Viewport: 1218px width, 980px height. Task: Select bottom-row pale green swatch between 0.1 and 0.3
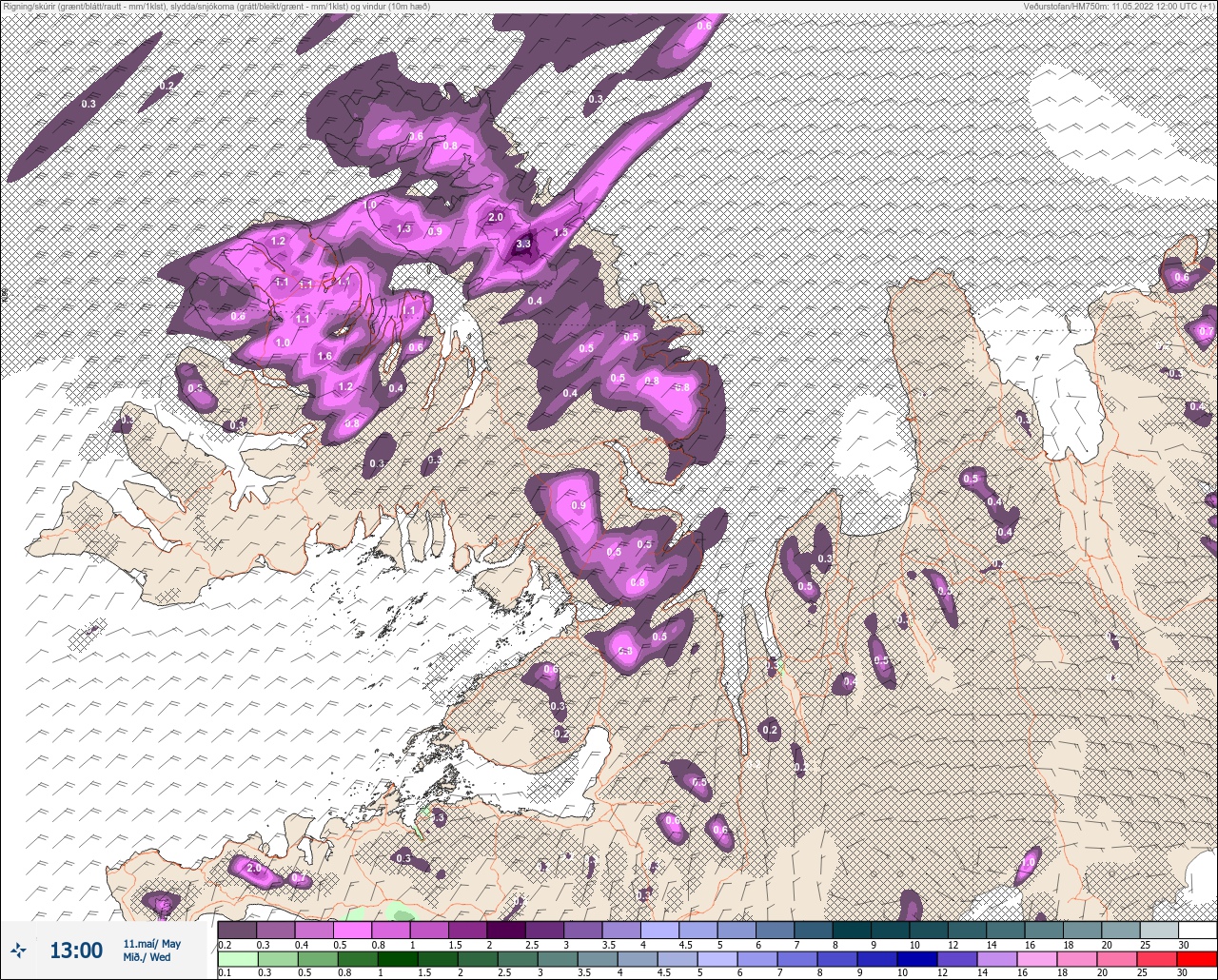237,959
